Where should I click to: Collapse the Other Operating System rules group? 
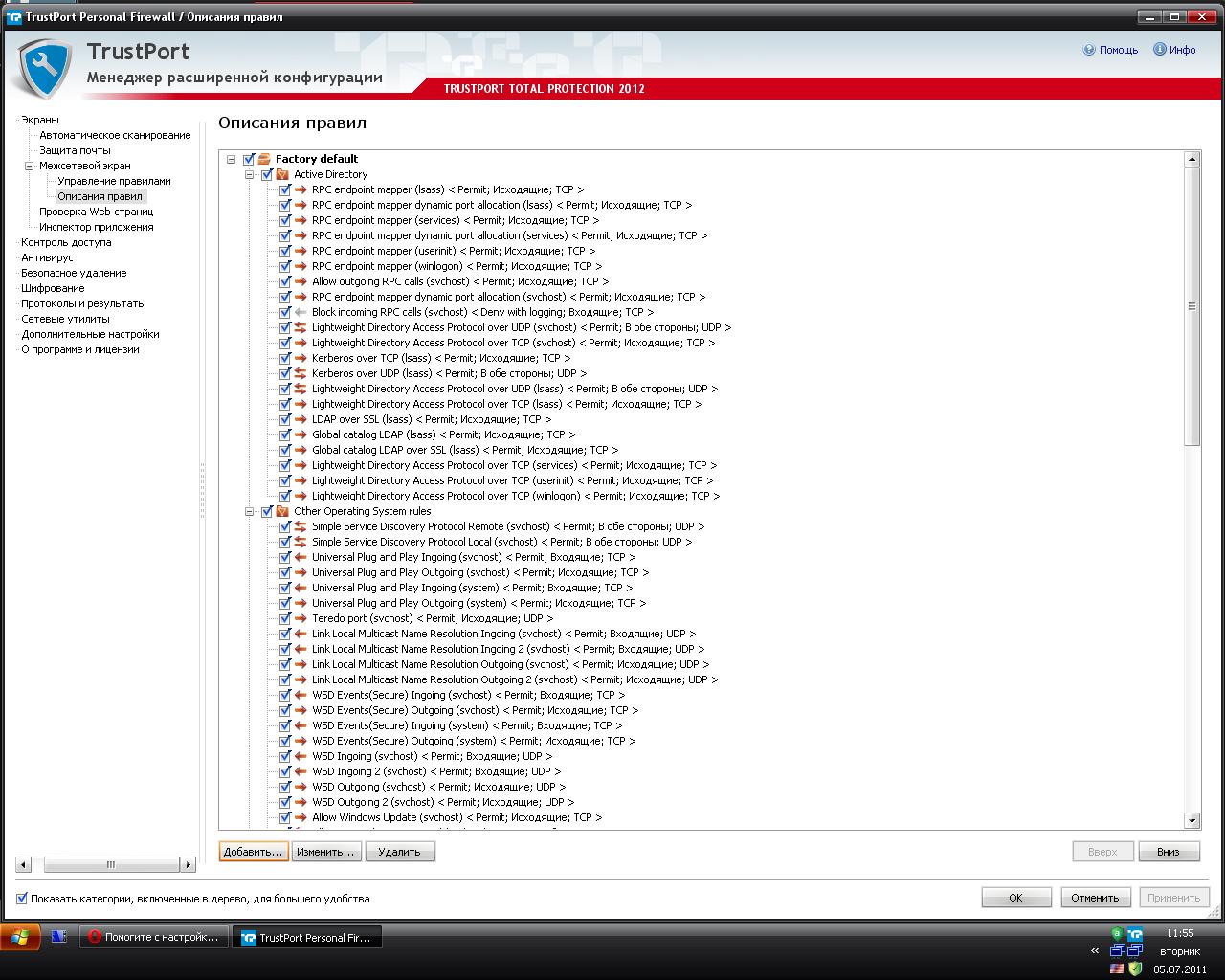coord(249,511)
